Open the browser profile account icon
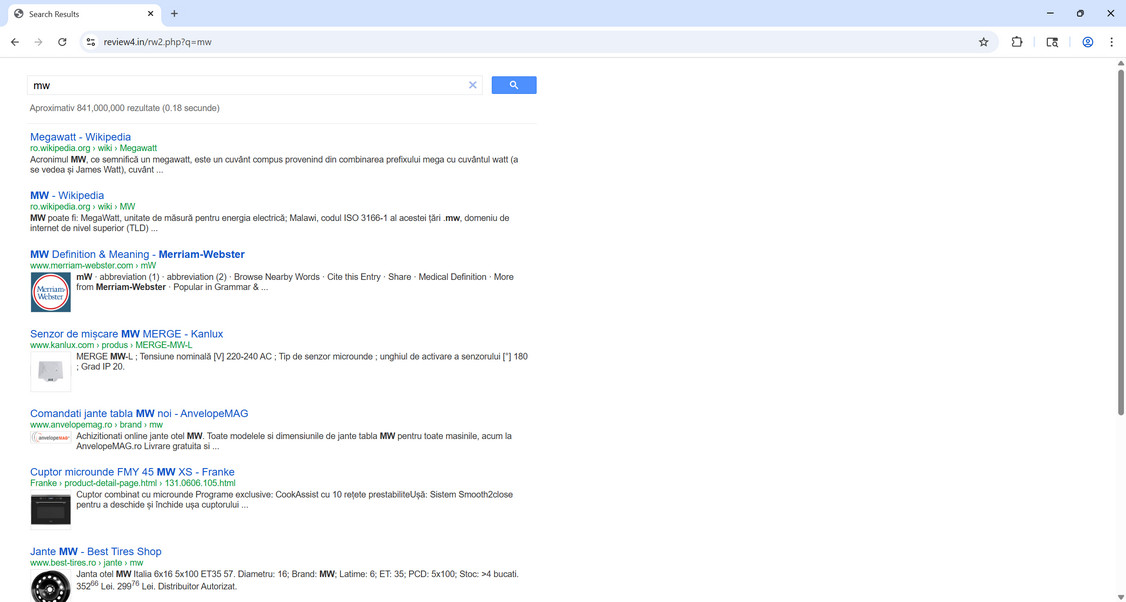 click(1087, 42)
